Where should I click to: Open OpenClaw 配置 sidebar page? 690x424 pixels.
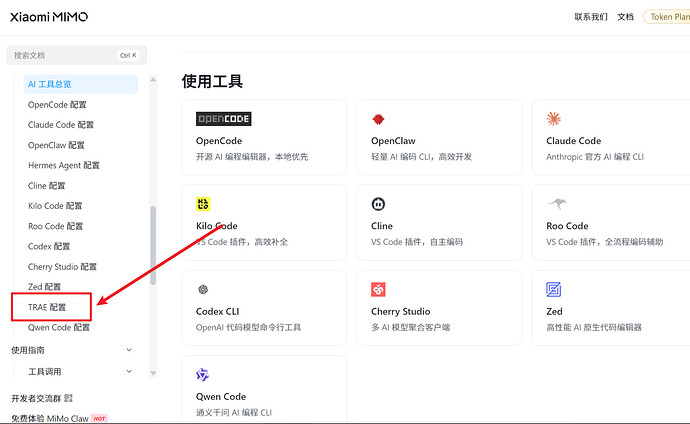click(x=56, y=145)
